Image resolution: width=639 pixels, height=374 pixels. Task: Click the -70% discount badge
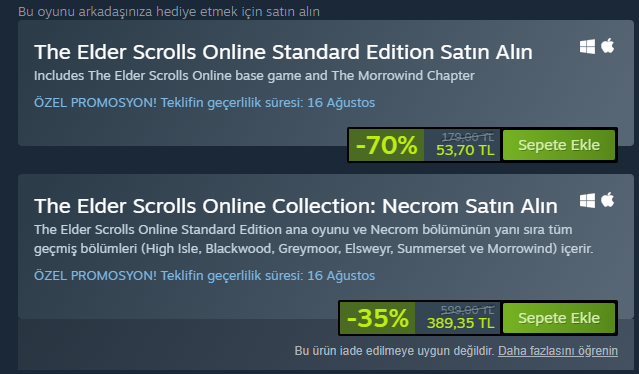coord(386,145)
